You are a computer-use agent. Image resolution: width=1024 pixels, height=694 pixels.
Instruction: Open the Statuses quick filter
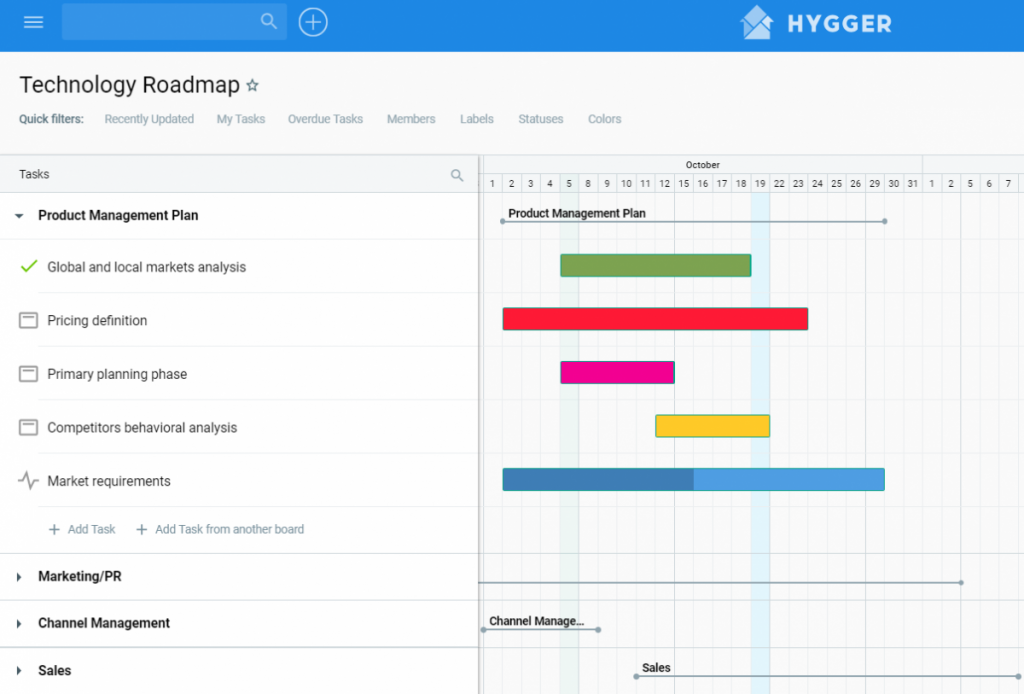pos(540,119)
